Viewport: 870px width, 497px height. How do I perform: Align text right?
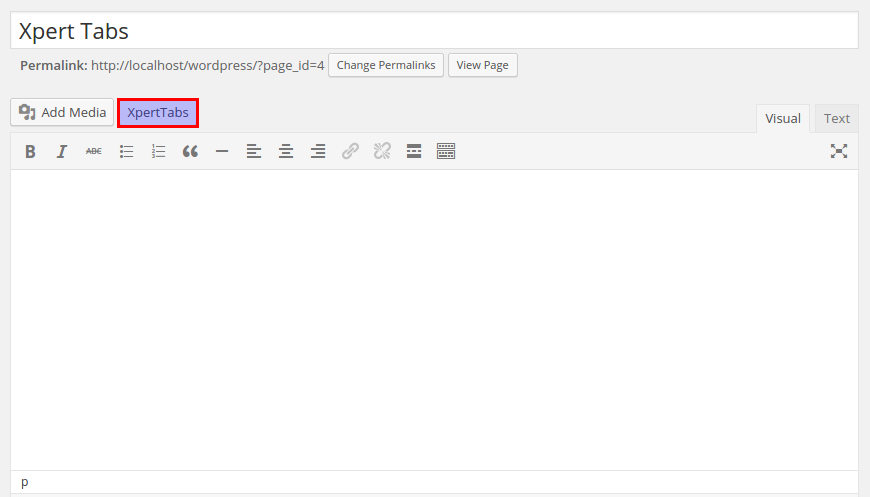click(x=318, y=151)
